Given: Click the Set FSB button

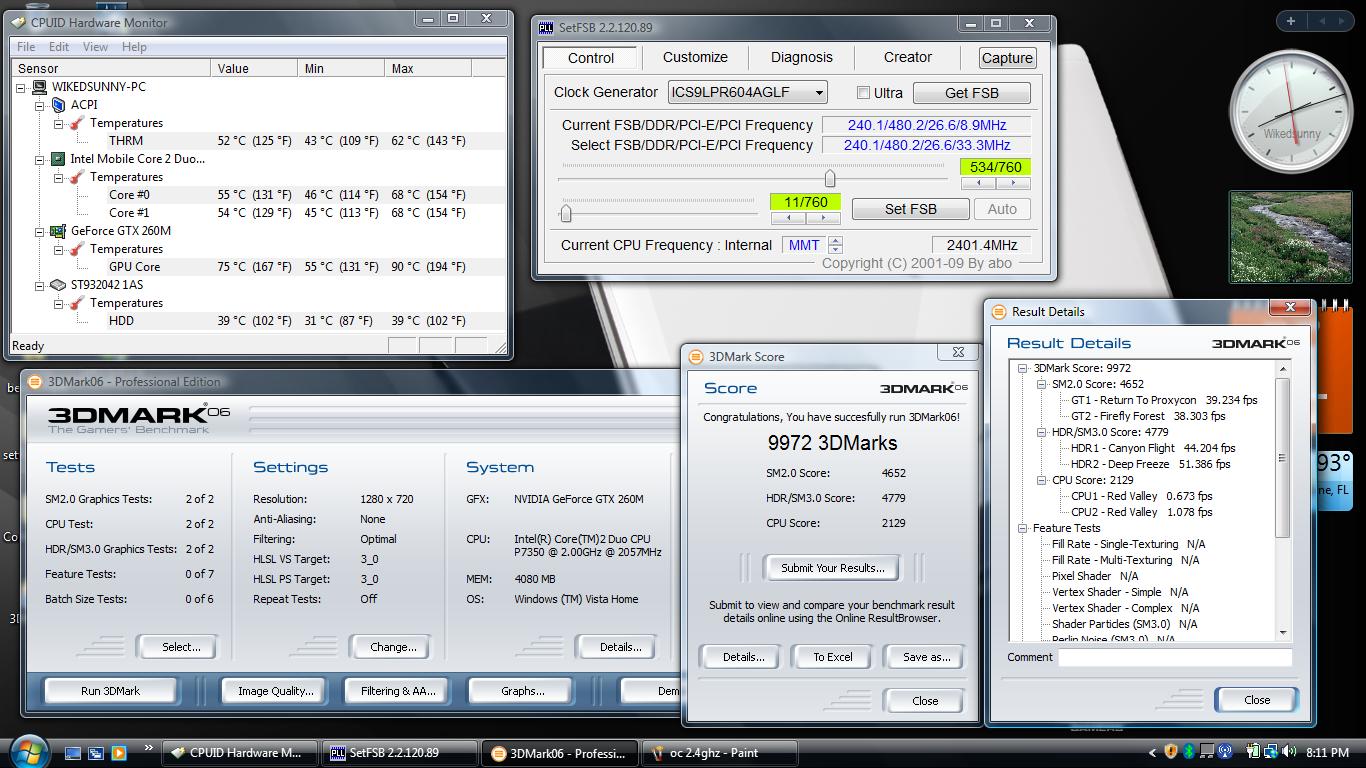Looking at the screenshot, I should [910, 209].
